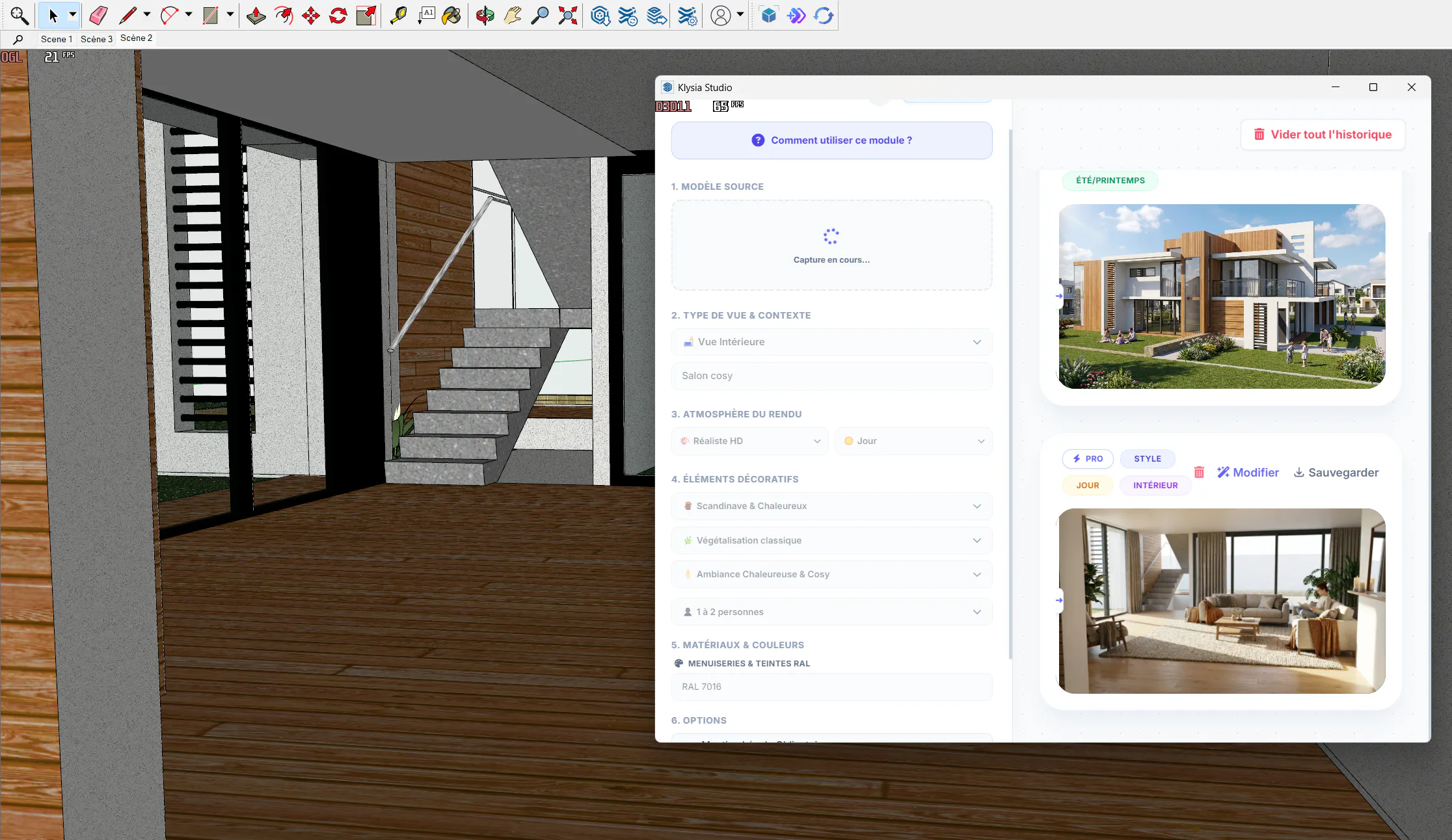The image size is (1452, 840).
Task: Activate the Push/Pull tool
Action: (256, 16)
